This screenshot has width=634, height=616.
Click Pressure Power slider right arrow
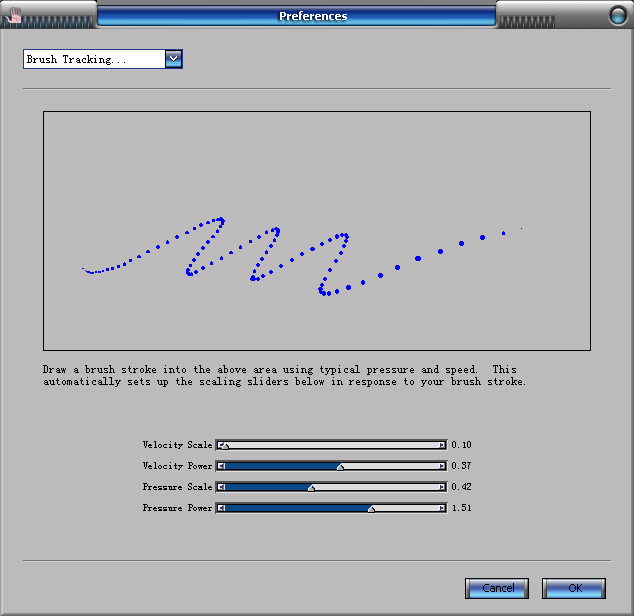coord(442,508)
